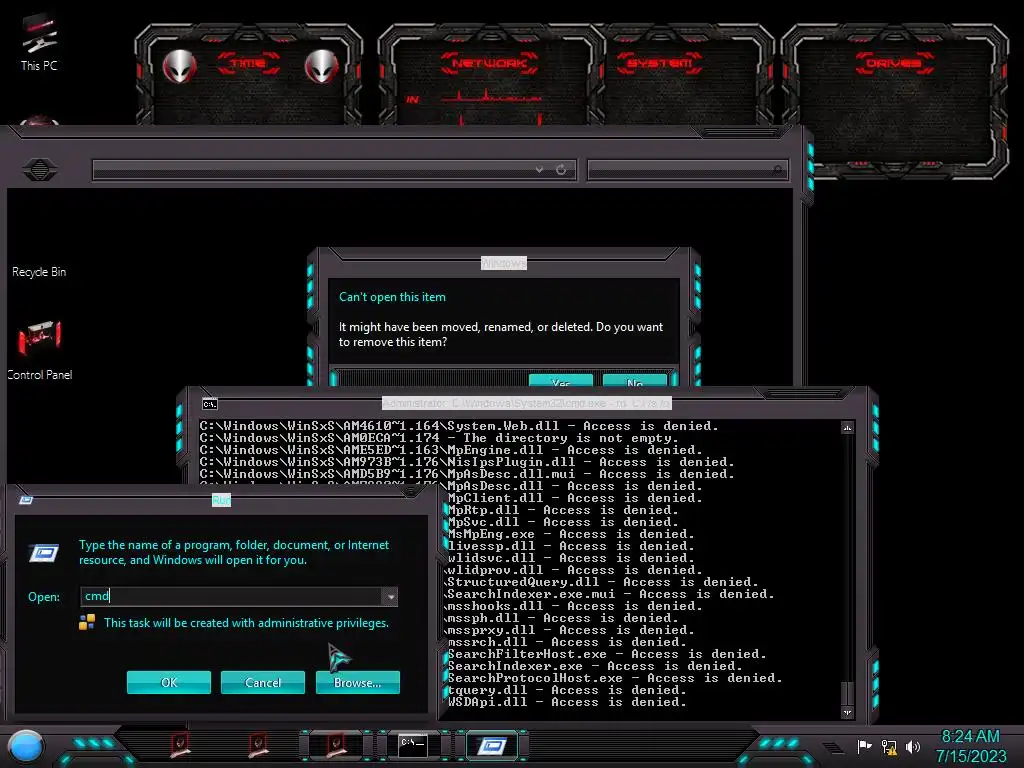Click the Run dialog title text
1024x768 pixels.
pos(221,500)
